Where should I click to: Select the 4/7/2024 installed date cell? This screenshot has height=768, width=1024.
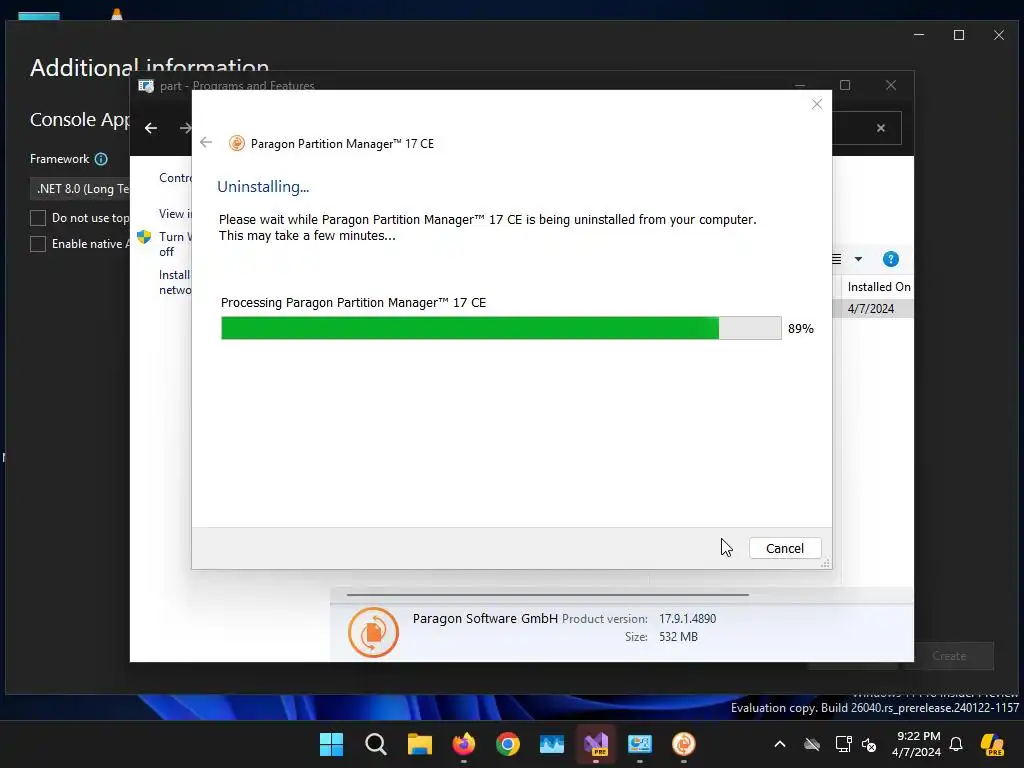pyautogui.click(x=871, y=309)
